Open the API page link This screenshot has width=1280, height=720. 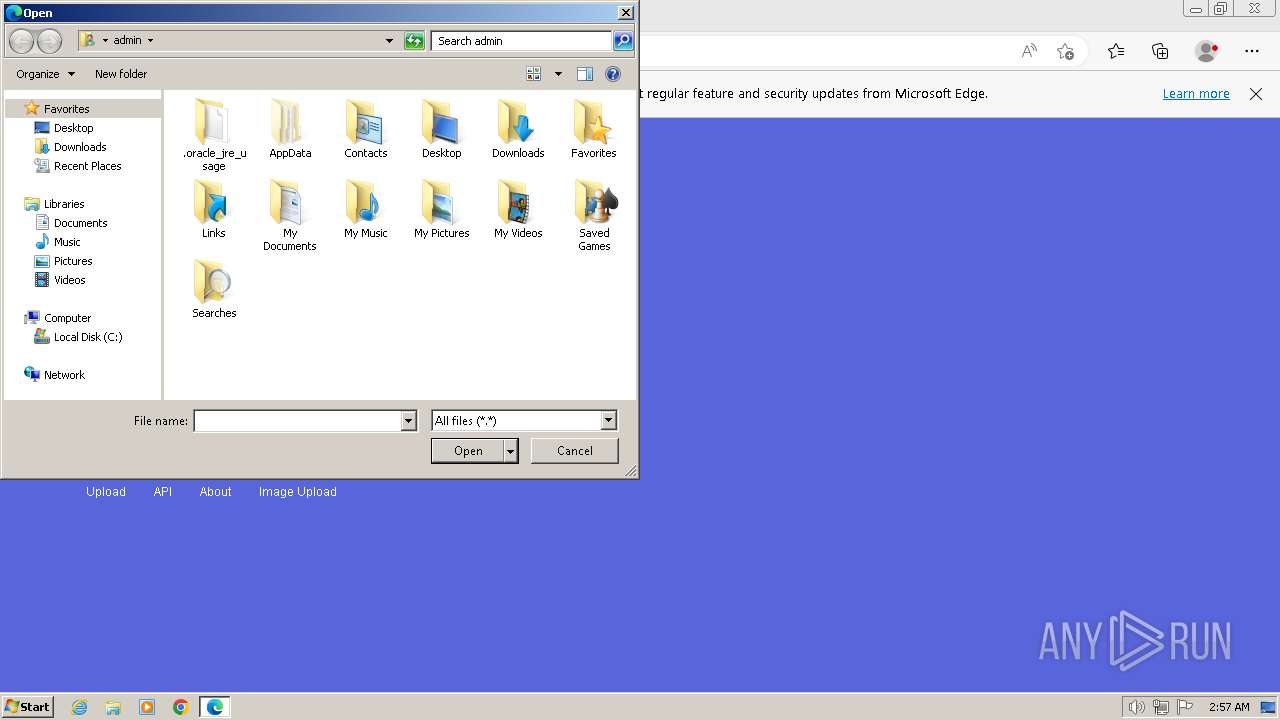coord(163,492)
